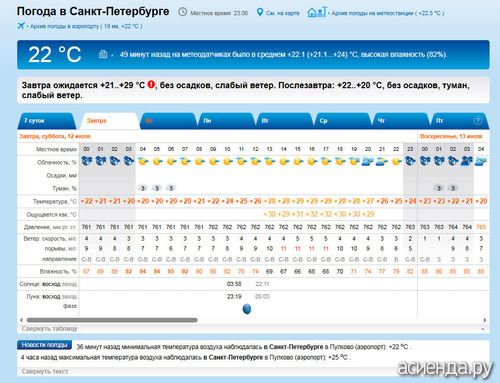
Task: Click the map pin icon
Action: [x=260, y=13]
